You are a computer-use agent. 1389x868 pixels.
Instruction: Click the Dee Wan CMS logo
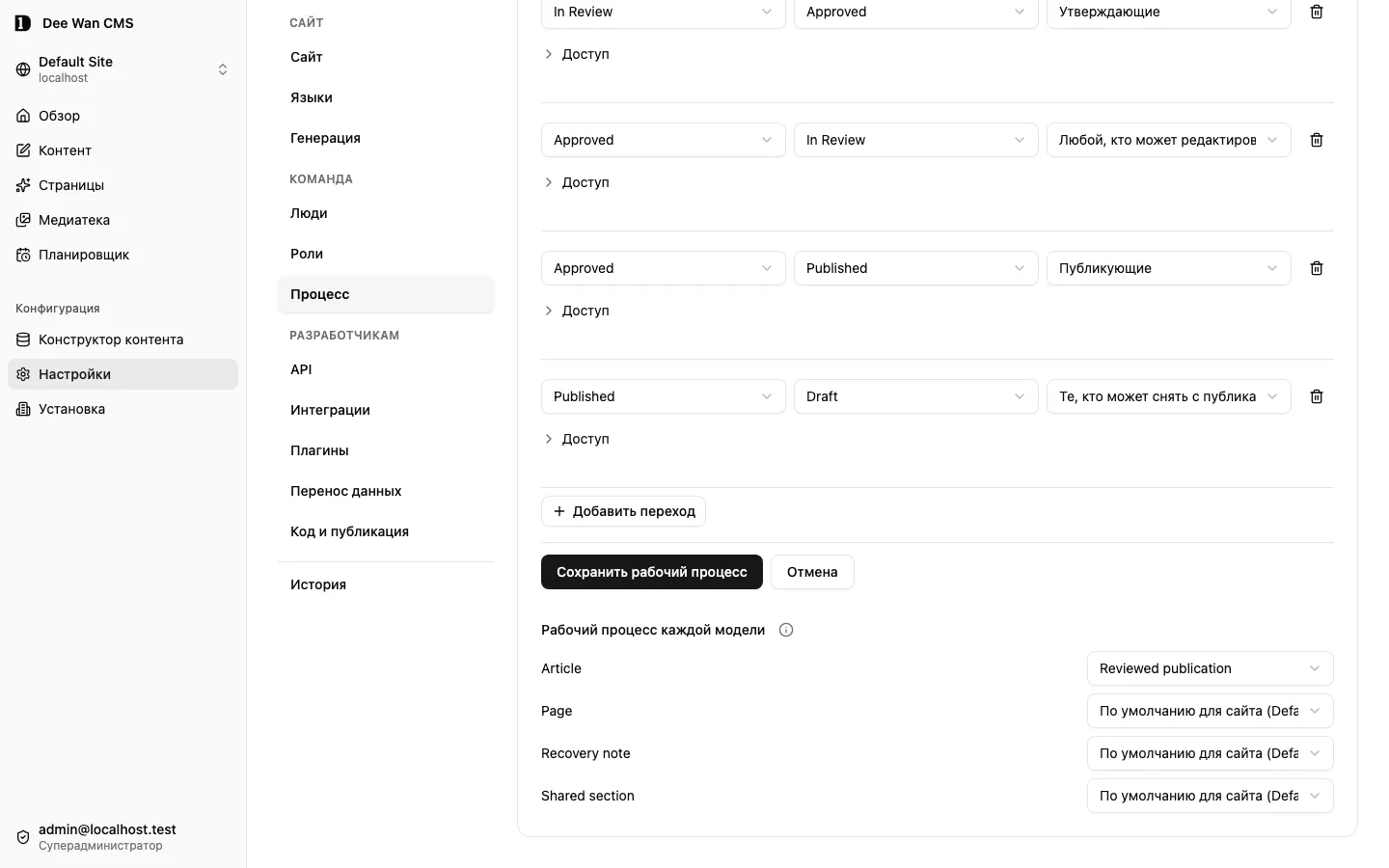click(x=23, y=23)
